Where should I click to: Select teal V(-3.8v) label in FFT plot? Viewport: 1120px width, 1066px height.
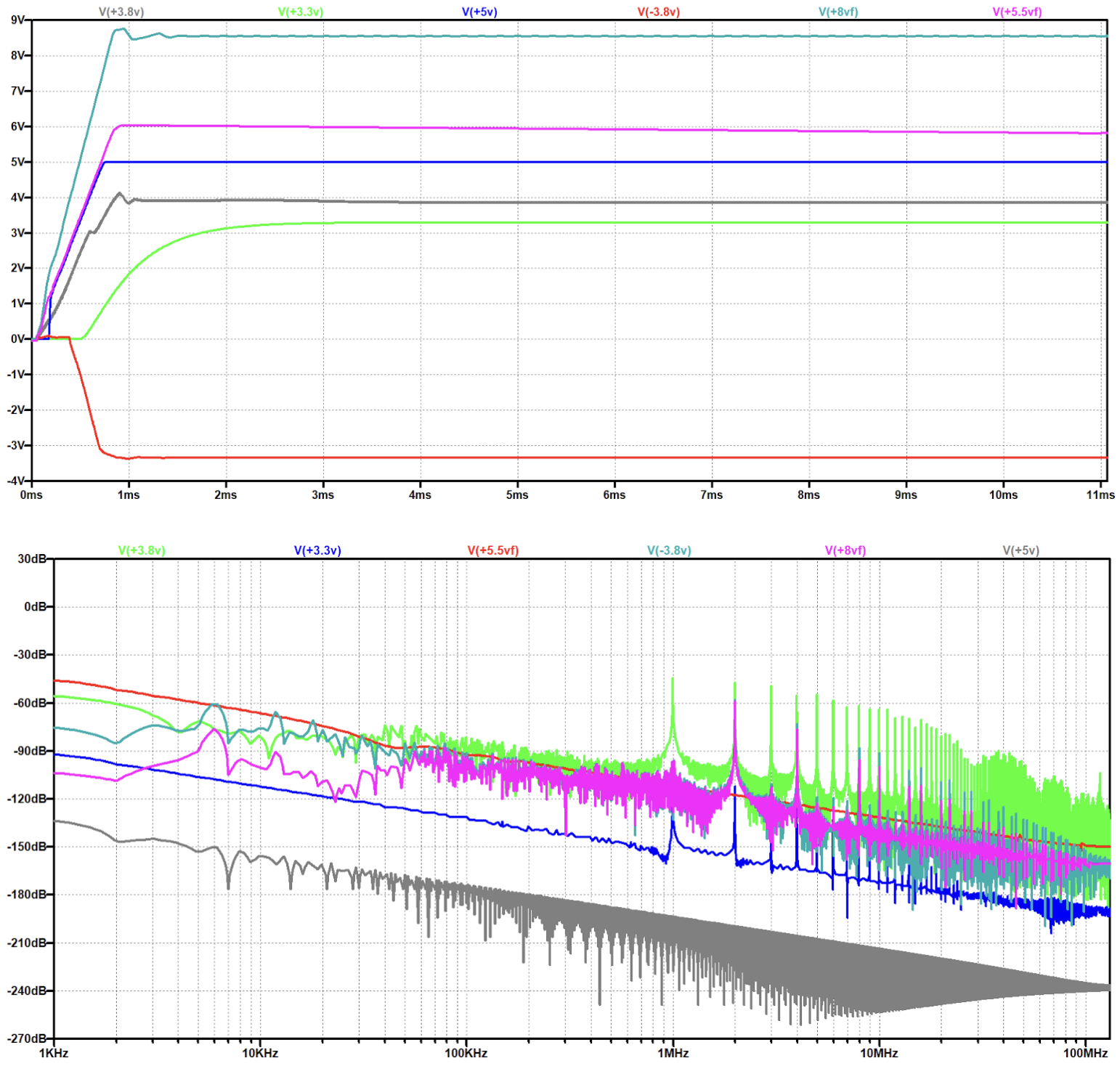[669, 550]
